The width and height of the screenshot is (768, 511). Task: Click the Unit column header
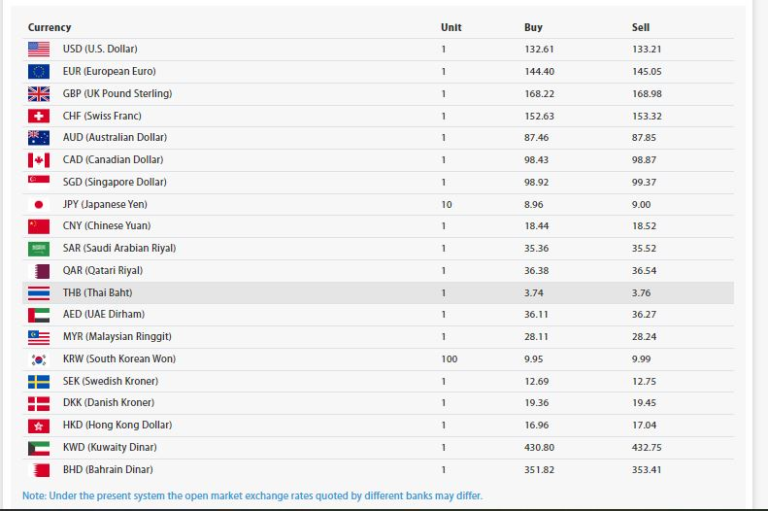(451, 27)
